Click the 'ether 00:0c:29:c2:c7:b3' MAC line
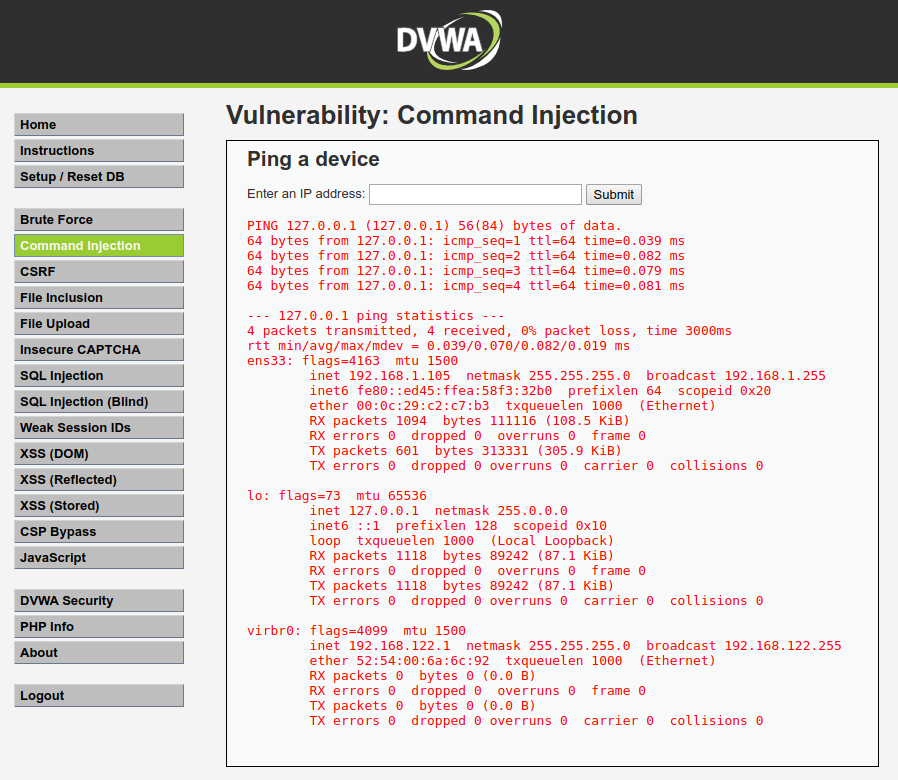The image size is (898, 780). (x=513, y=405)
